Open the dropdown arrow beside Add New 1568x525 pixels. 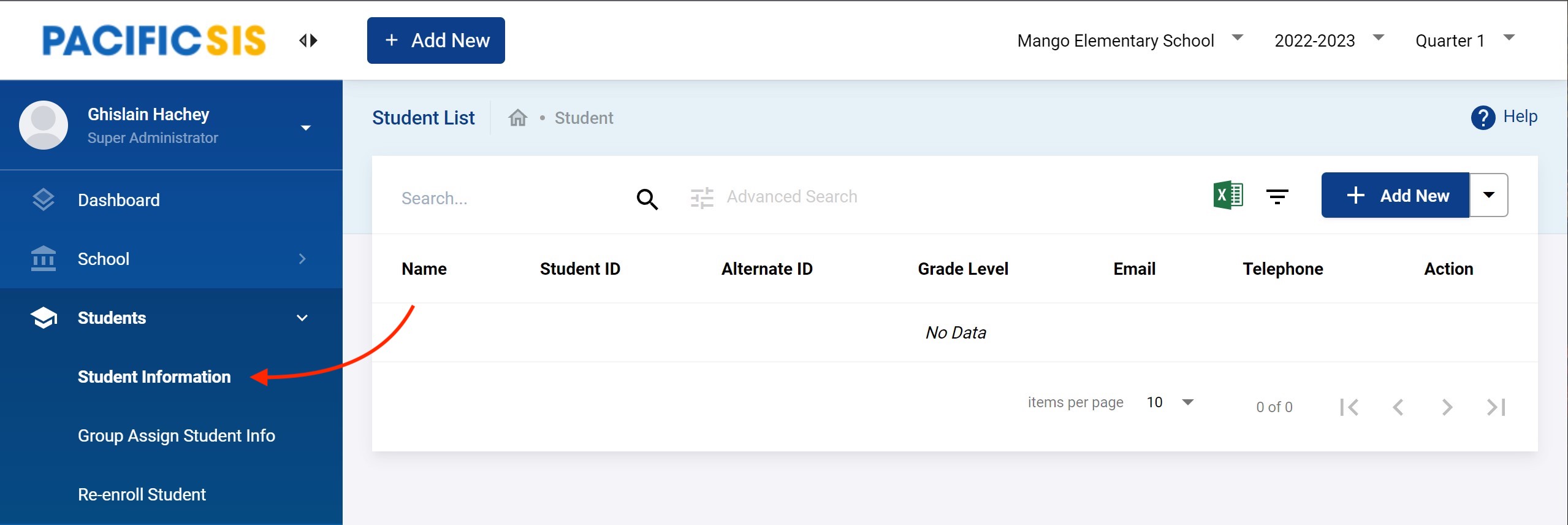coord(1488,195)
